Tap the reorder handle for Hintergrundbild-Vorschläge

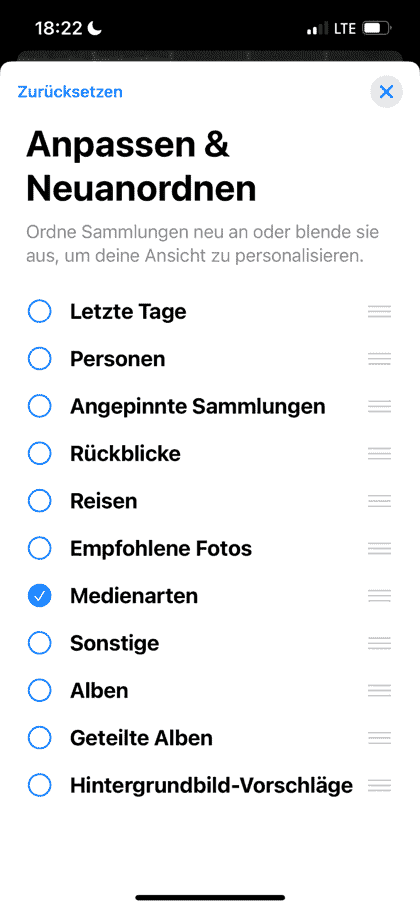(x=379, y=786)
